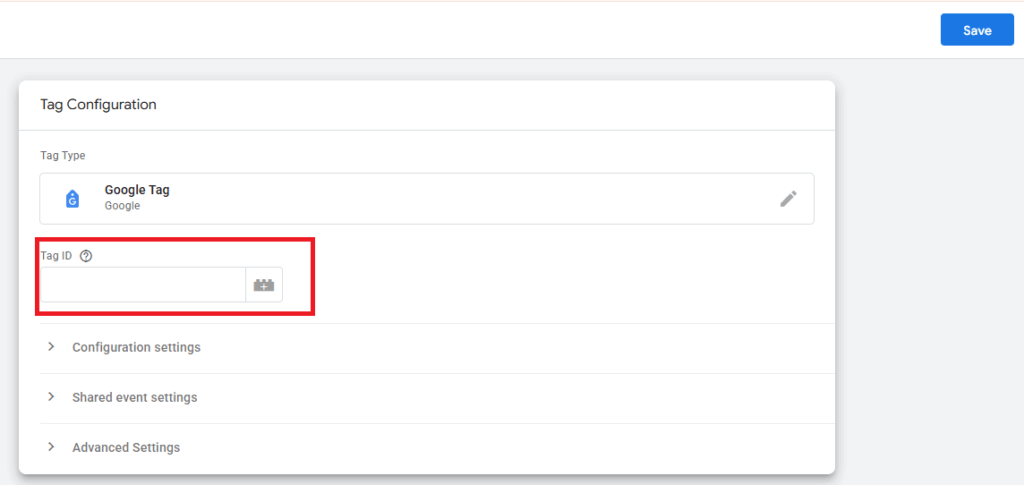The height and width of the screenshot is (485, 1024).
Task: Open the variable picker brick icon
Action: 264,285
